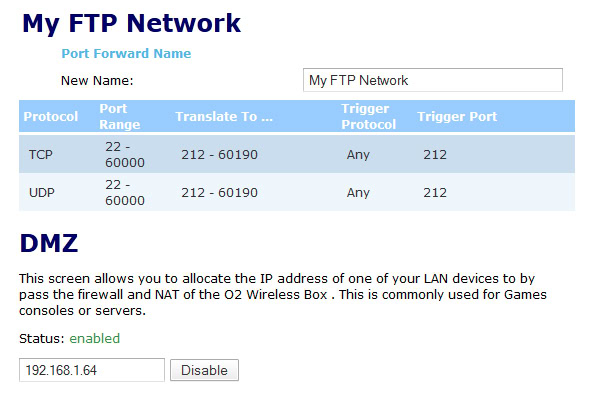Focus the DMZ IP address field
This screenshot has height=400, width=600.
click(x=92, y=370)
